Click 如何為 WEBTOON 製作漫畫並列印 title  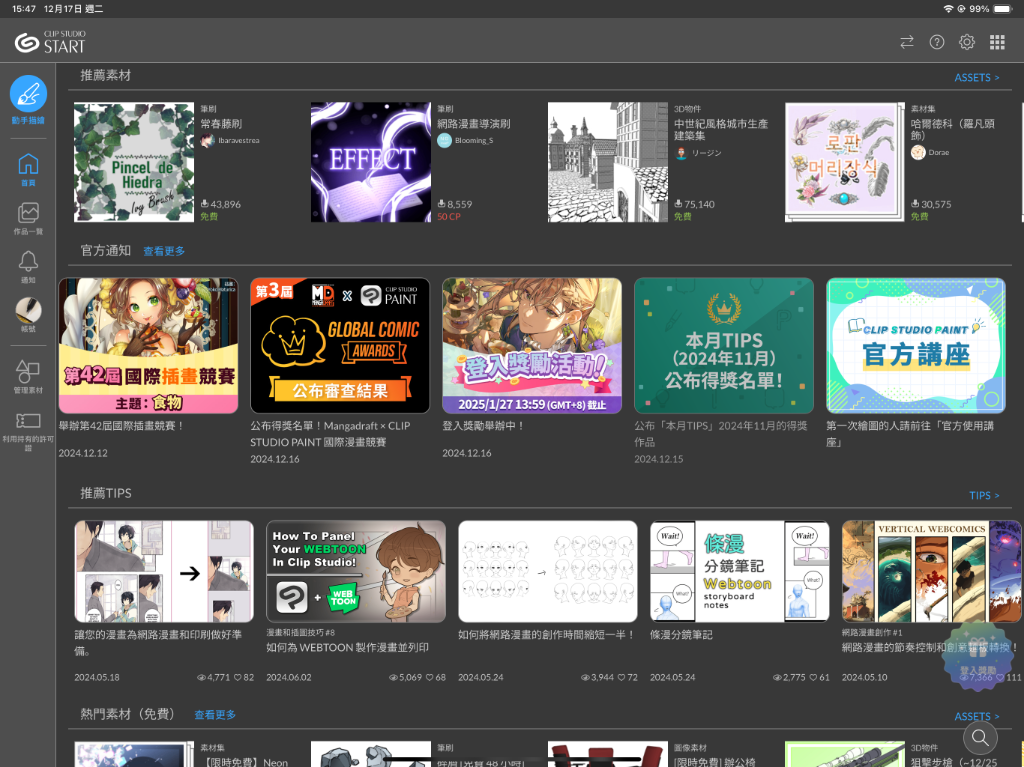(347, 647)
